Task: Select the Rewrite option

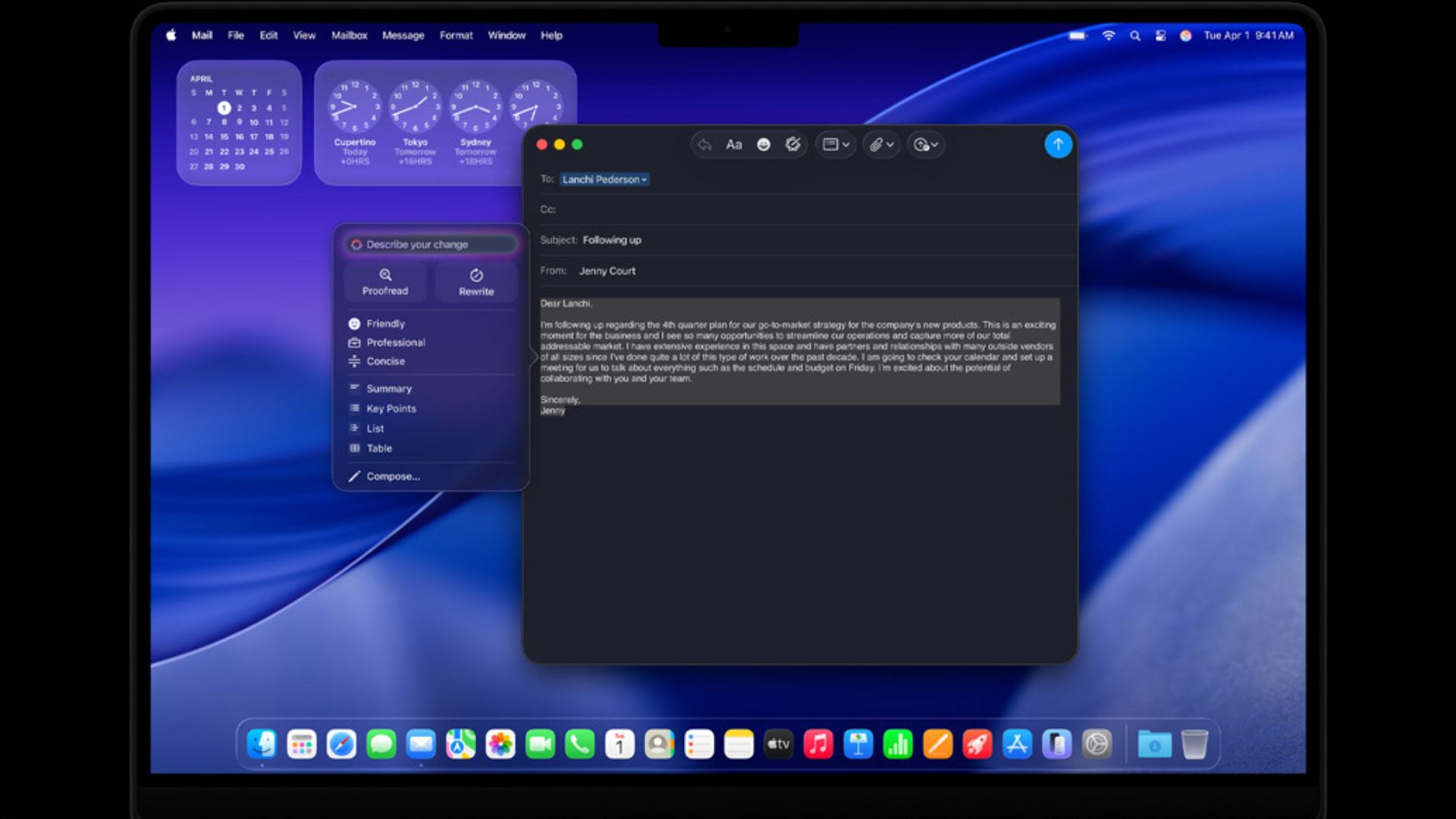Action: click(x=475, y=281)
